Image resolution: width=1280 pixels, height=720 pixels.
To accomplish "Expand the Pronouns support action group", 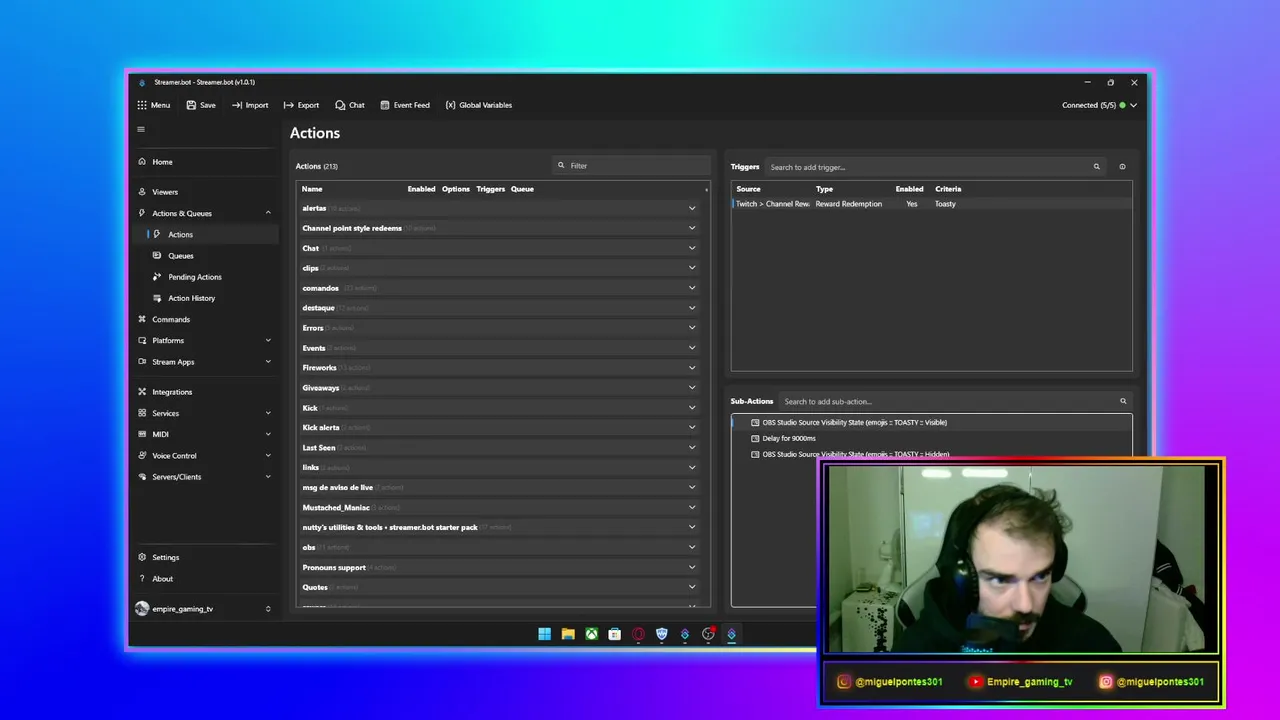I will tap(692, 568).
